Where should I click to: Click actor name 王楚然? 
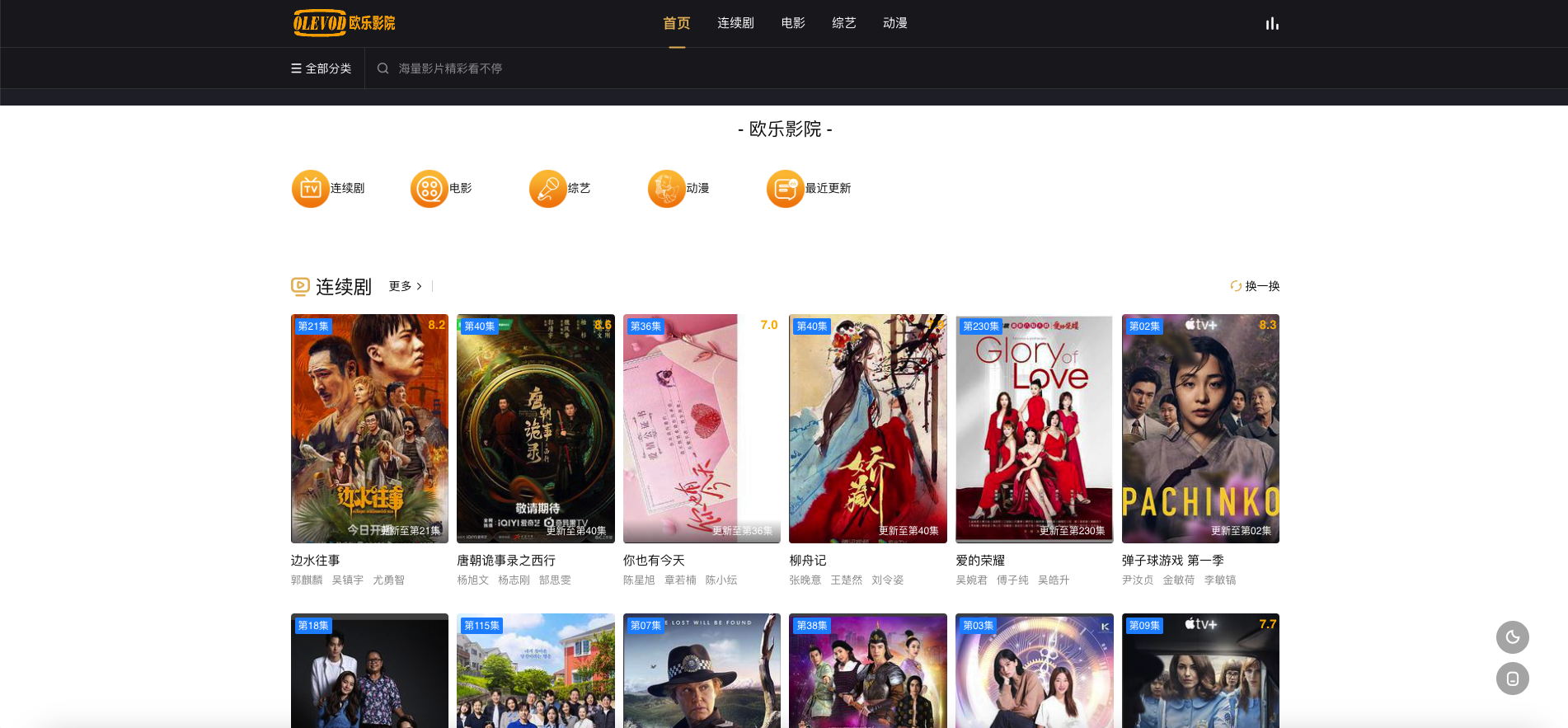point(847,580)
